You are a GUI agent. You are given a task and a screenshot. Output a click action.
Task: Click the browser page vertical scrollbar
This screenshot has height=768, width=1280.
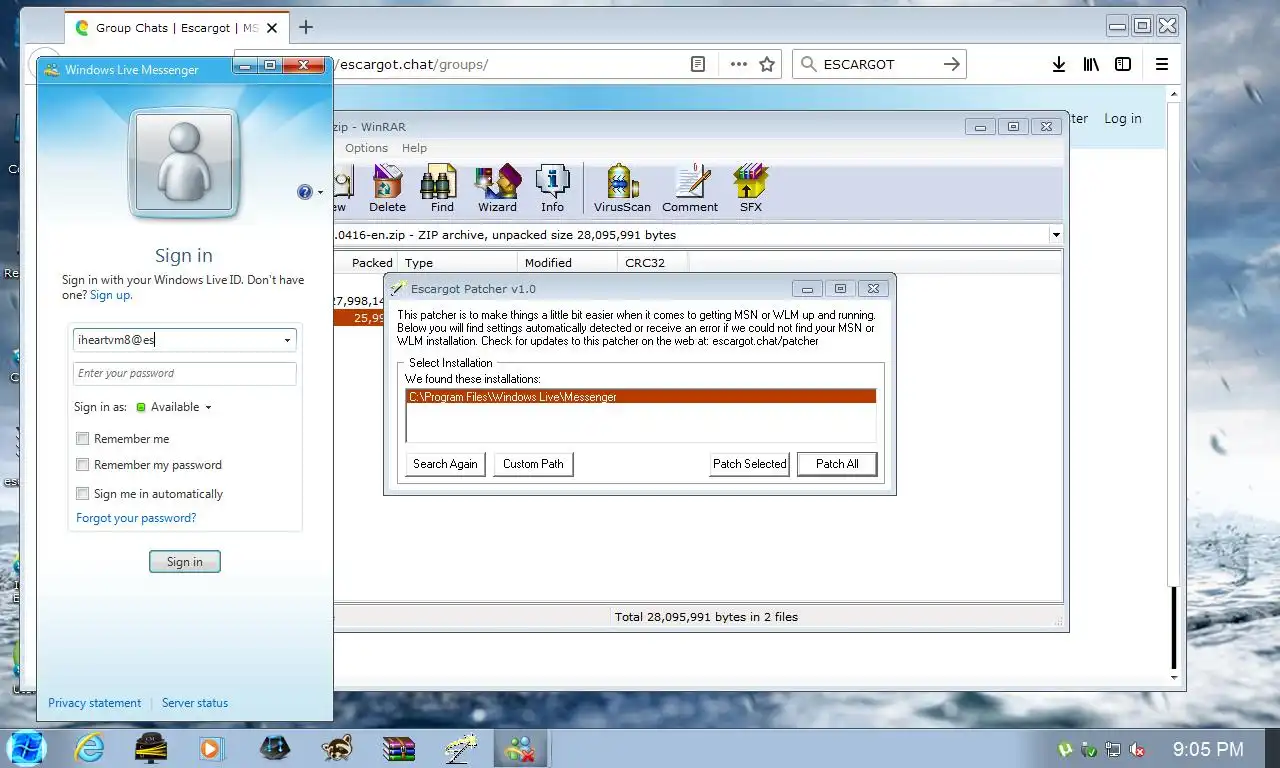coord(1175,385)
